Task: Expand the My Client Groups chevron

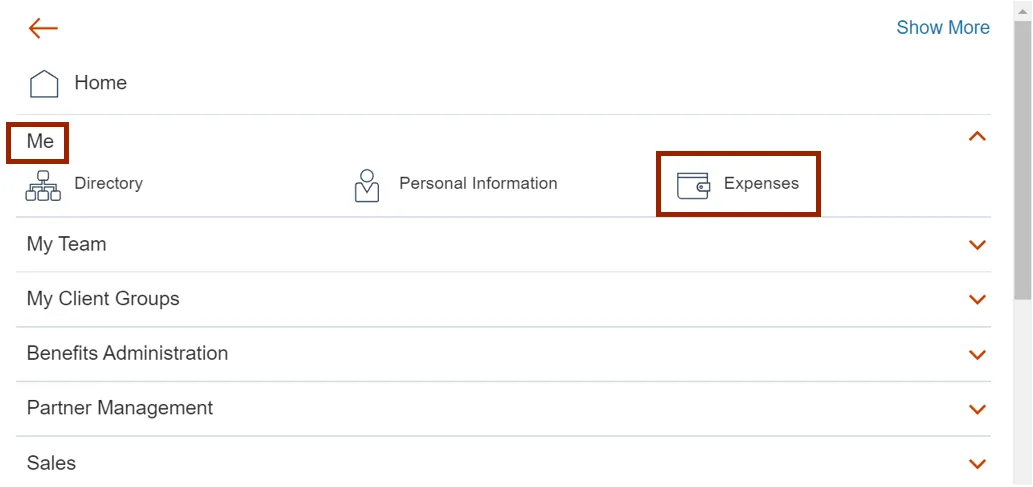Action: 977,300
